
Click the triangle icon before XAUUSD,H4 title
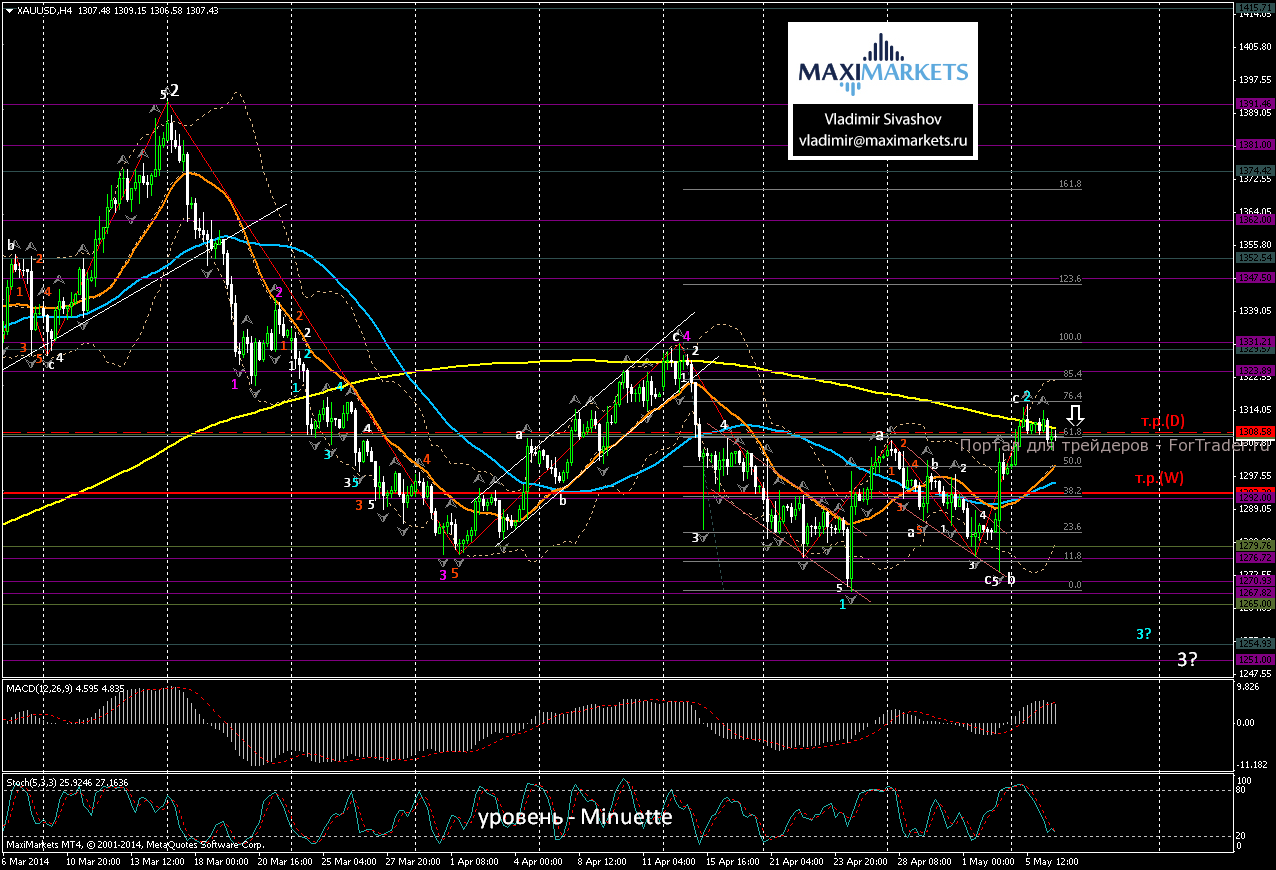pos(9,10)
